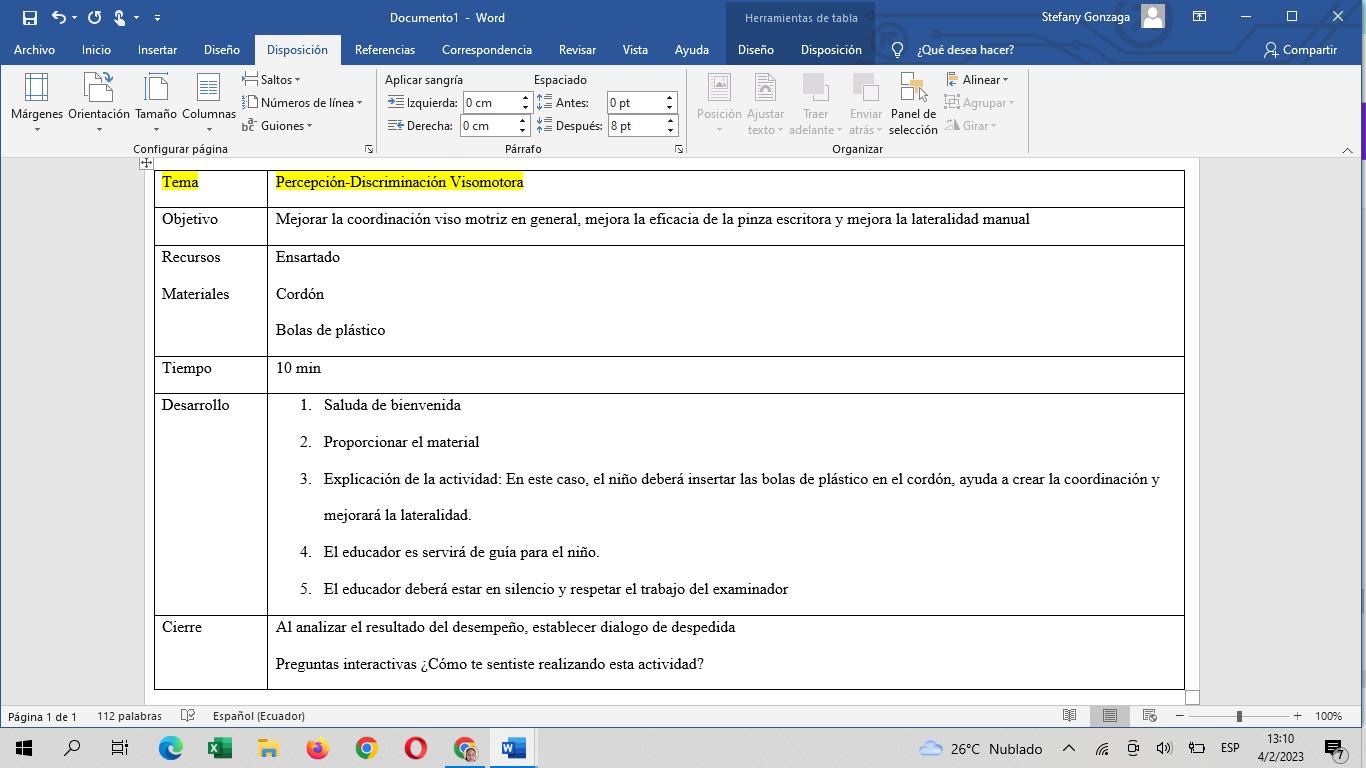1366x768 pixels.
Task: Switch to the Vista tab
Action: (635, 49)
